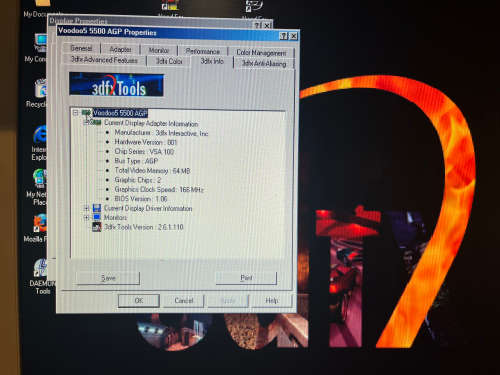The image size is (500, 375).
Task: Click the Print button
Action: tap(246, 278)
